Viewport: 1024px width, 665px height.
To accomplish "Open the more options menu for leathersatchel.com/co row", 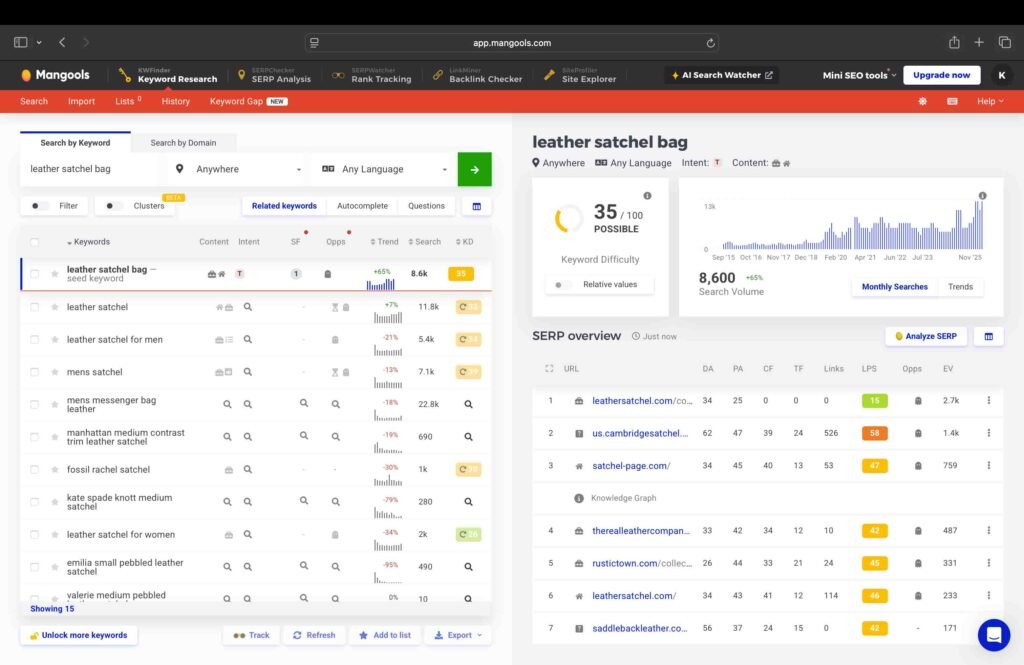I will point(988,401).
